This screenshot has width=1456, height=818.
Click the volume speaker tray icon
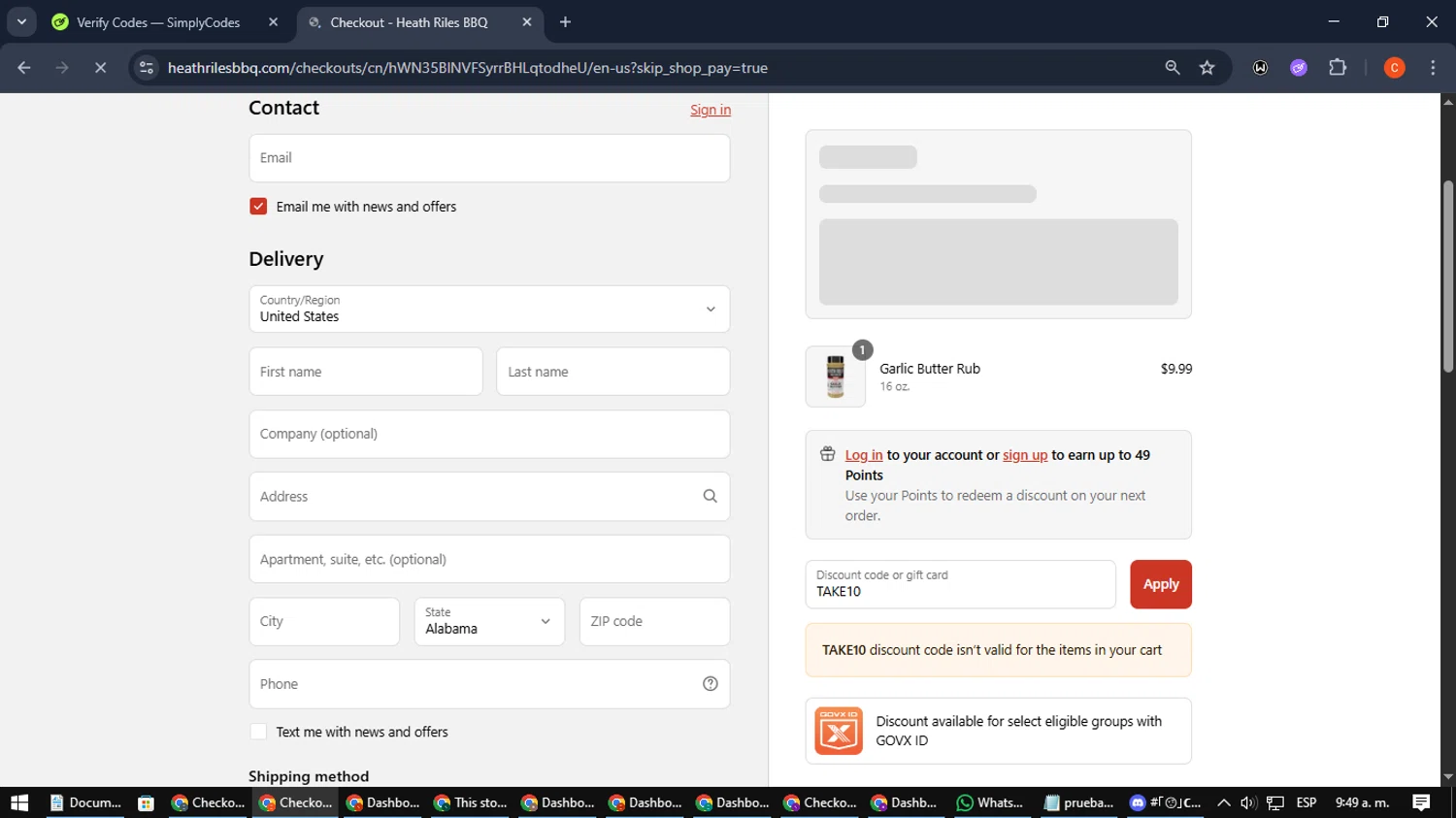(x=1249, y=802)
